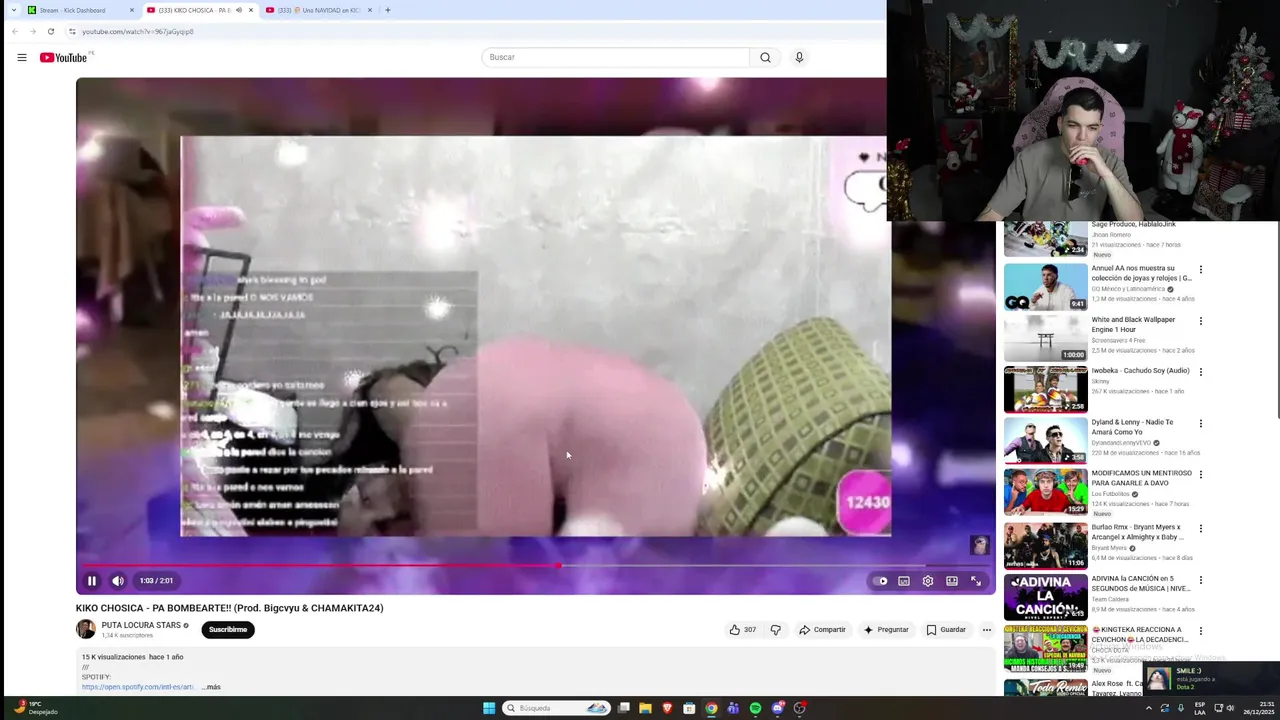Open the Spotify link in description
Screen dimensions: 1280x720
[x=138, y=687]
